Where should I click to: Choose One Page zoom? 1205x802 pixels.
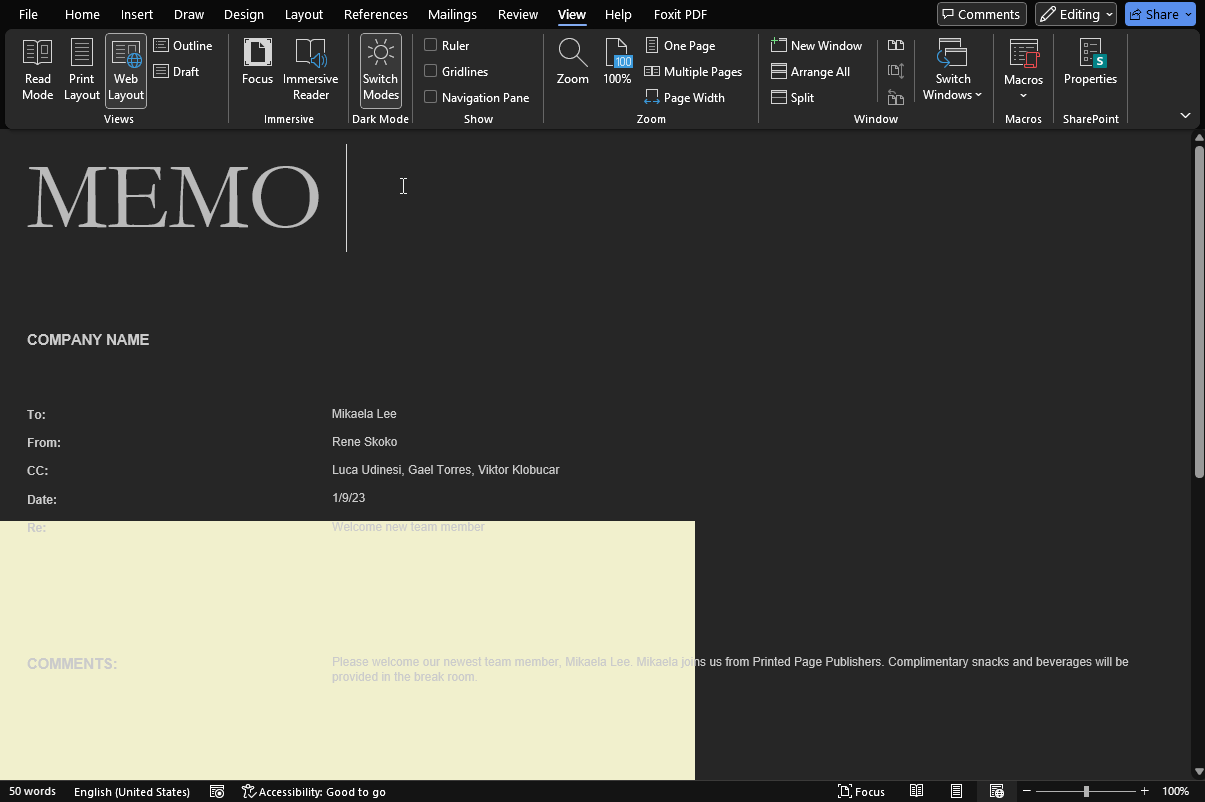click(679, 46)
